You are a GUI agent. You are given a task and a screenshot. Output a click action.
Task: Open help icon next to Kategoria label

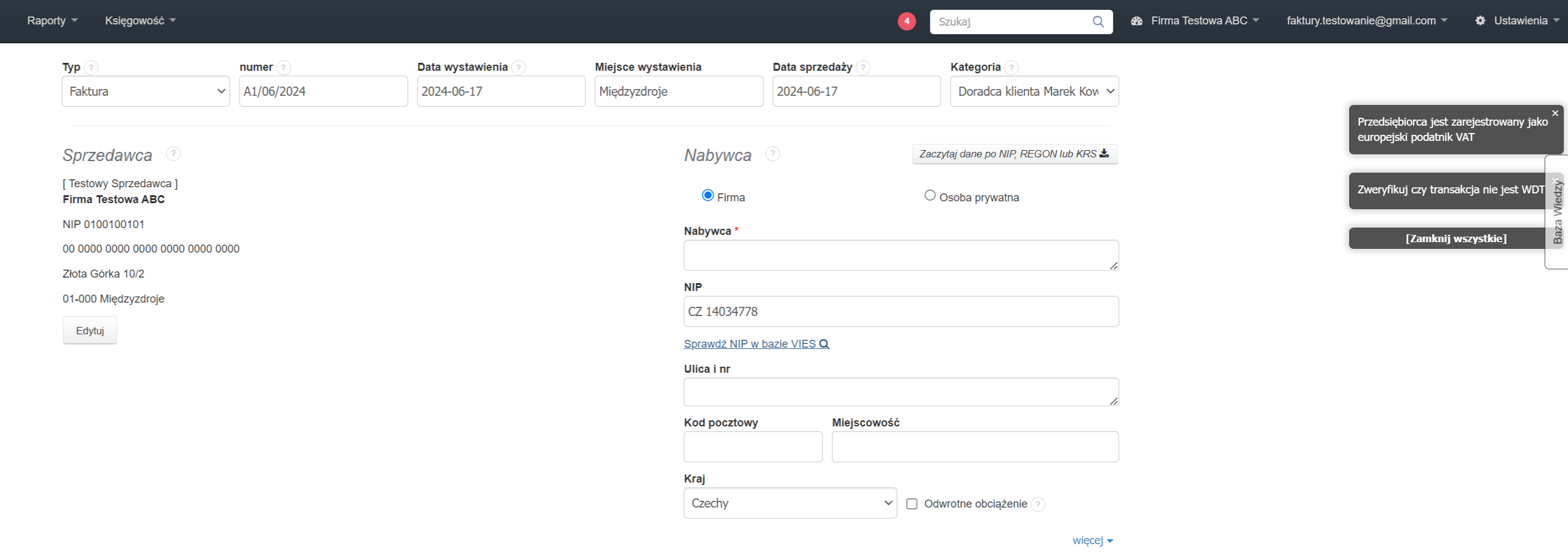click(x=1011, y=68)
